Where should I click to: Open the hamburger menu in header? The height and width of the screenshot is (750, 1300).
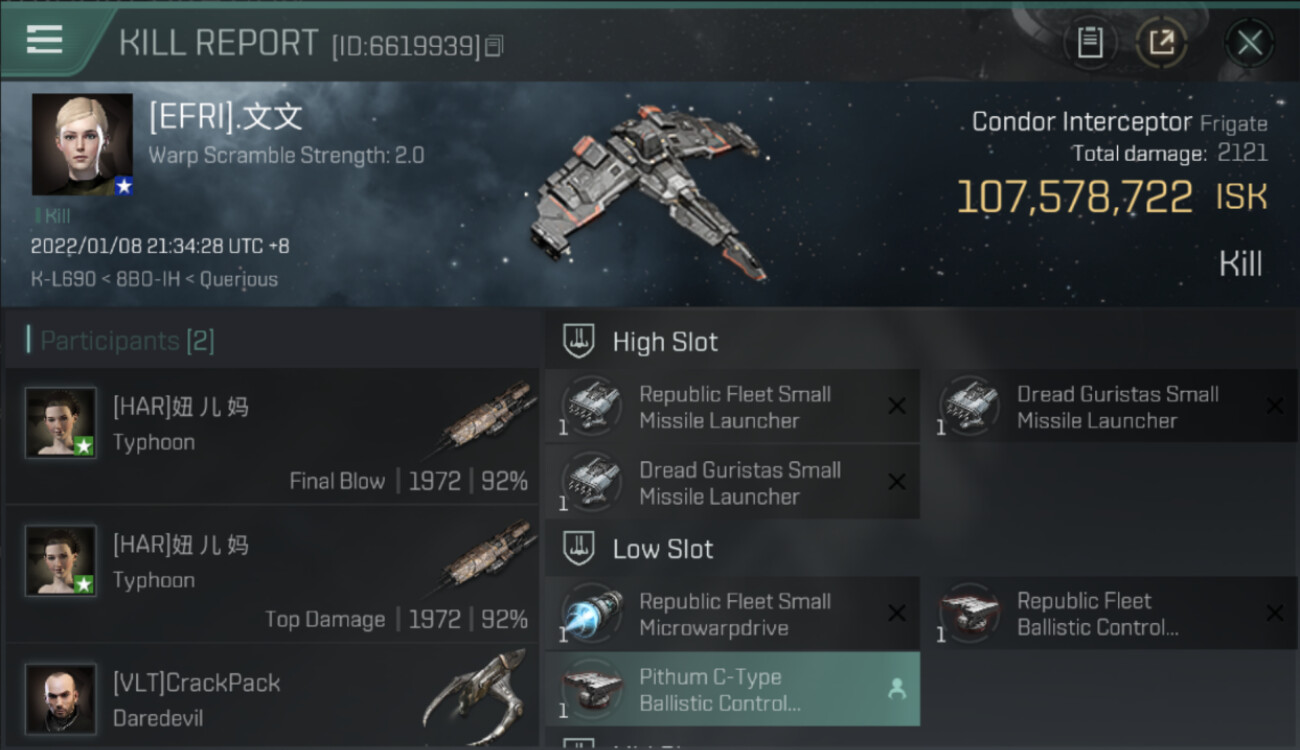point(44,40)
